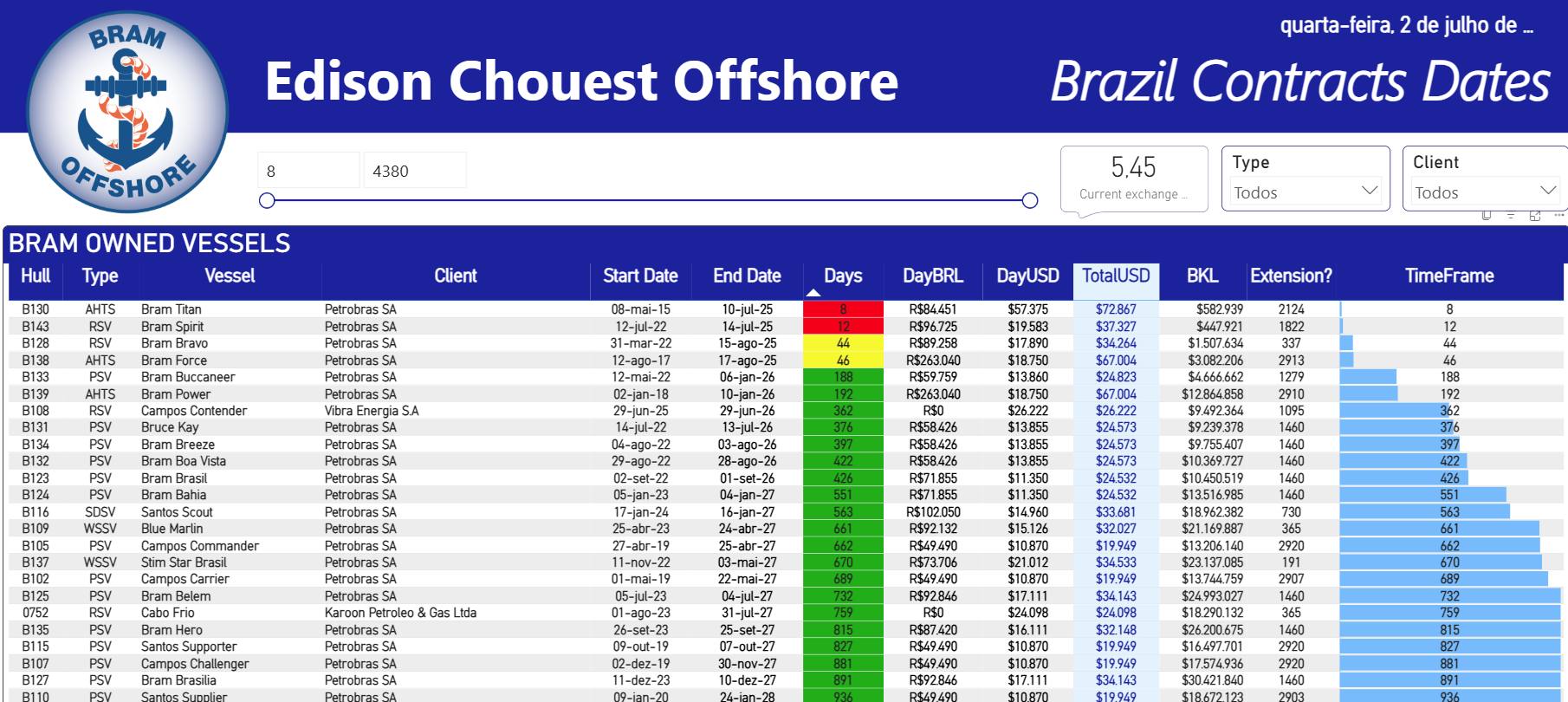The image size is (1568, 702).
Task: Sort table by TotalUSD column header
Action: (1116, 276)
